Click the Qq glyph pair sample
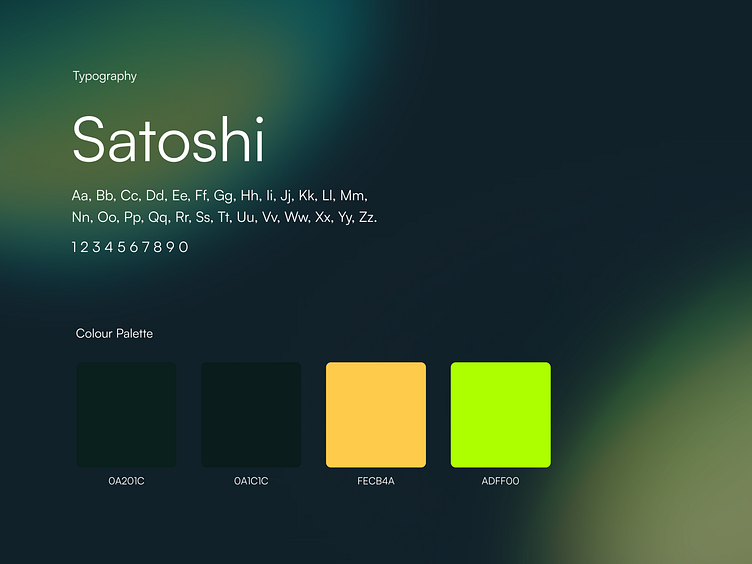This screenshot has width=752, height=564. click(159, 218)
